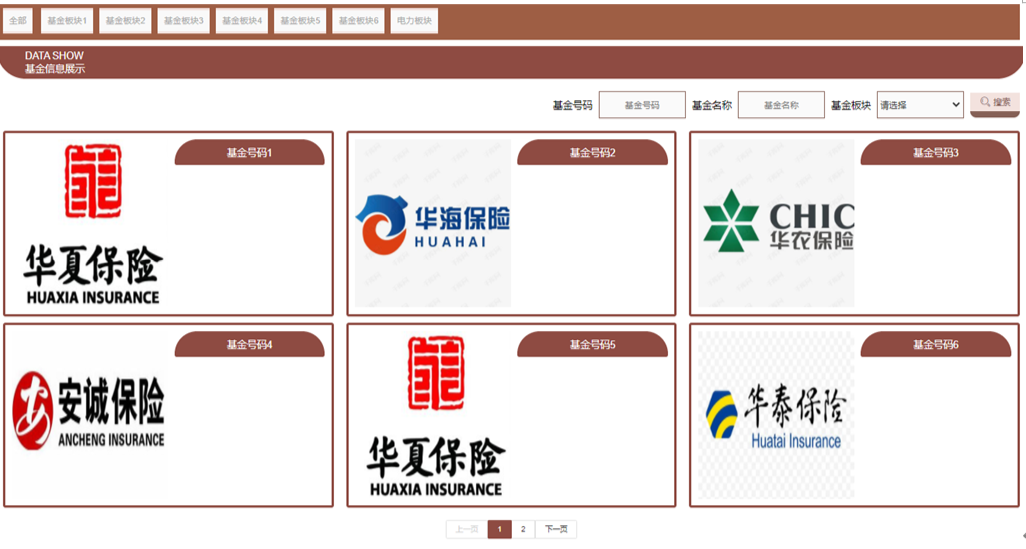This screenshot has width=1026, height=549.
Task: Select the 全部 category tab
Action: [18, 21]
